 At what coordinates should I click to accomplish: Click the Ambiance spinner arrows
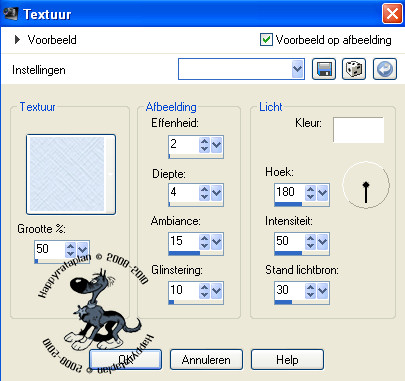coord(204,242)
